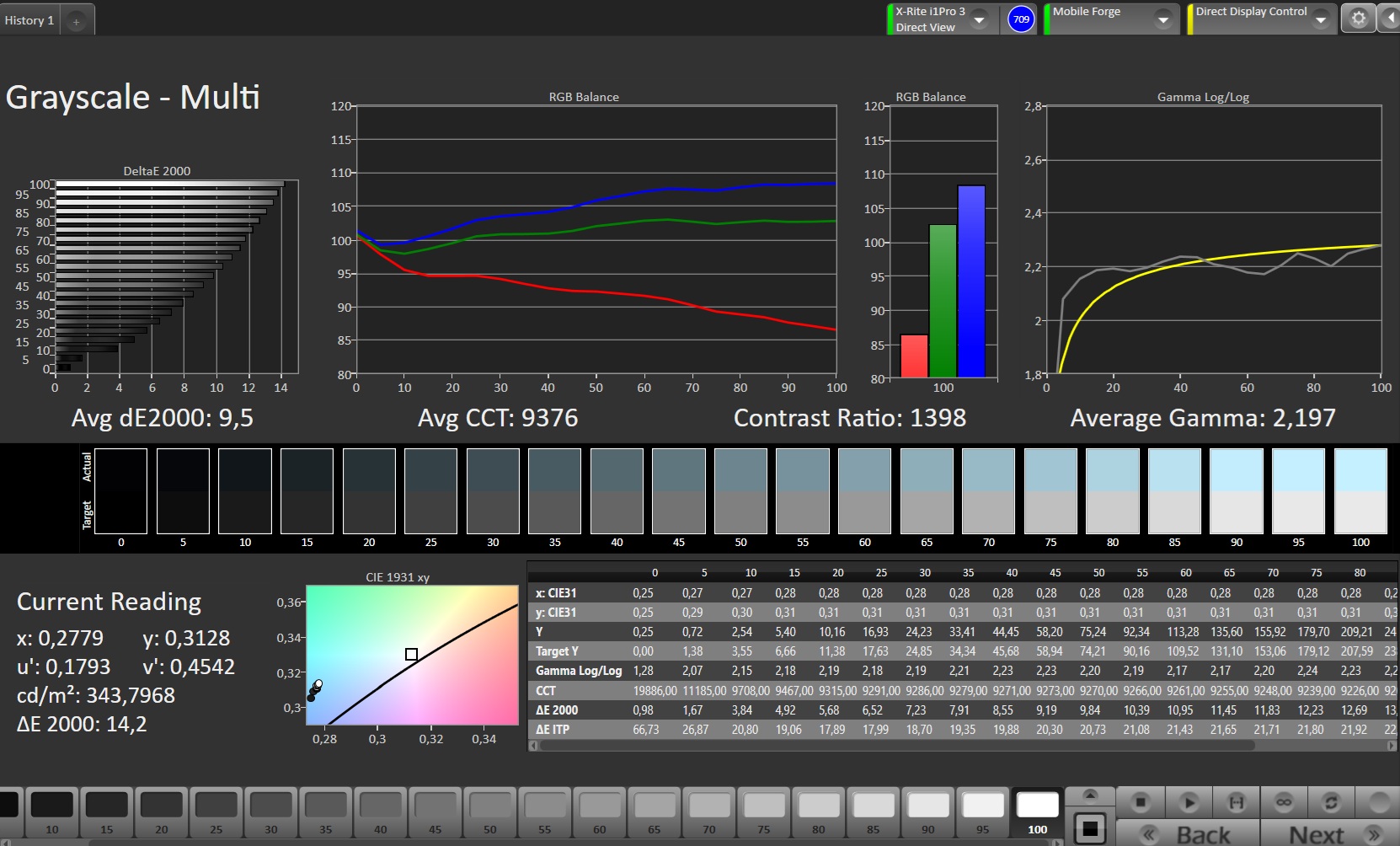Click the ΔE 2000 row label in table
The image size is (1400, 846).
coord(557,709)
